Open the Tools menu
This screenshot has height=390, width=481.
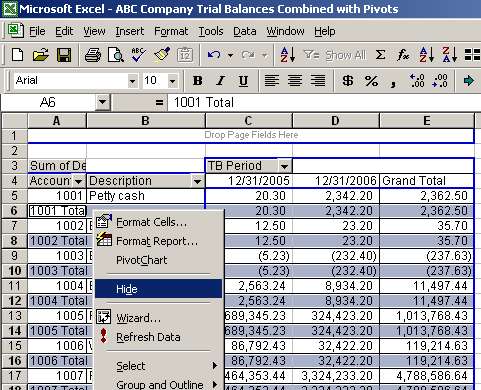(x=211, y=31)
